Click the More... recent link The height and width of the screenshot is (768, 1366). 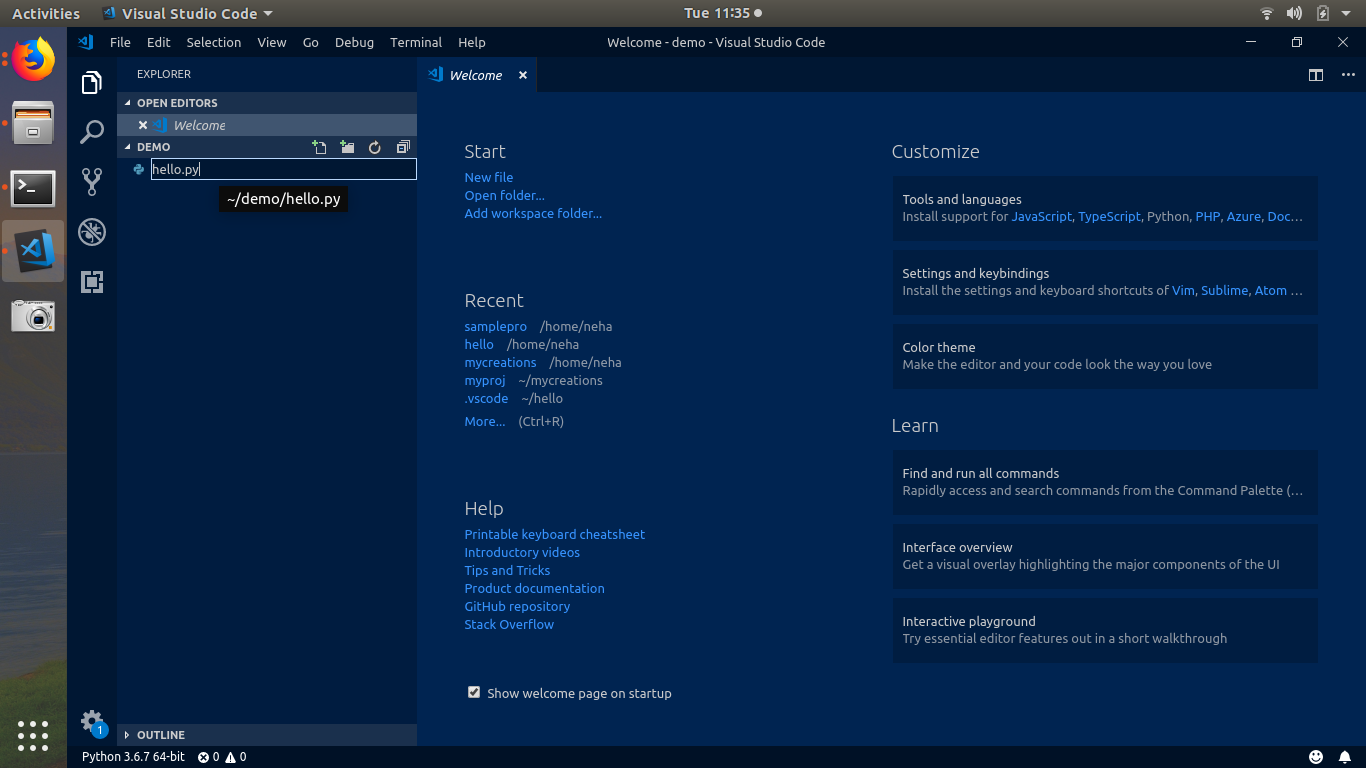point(485,421)
